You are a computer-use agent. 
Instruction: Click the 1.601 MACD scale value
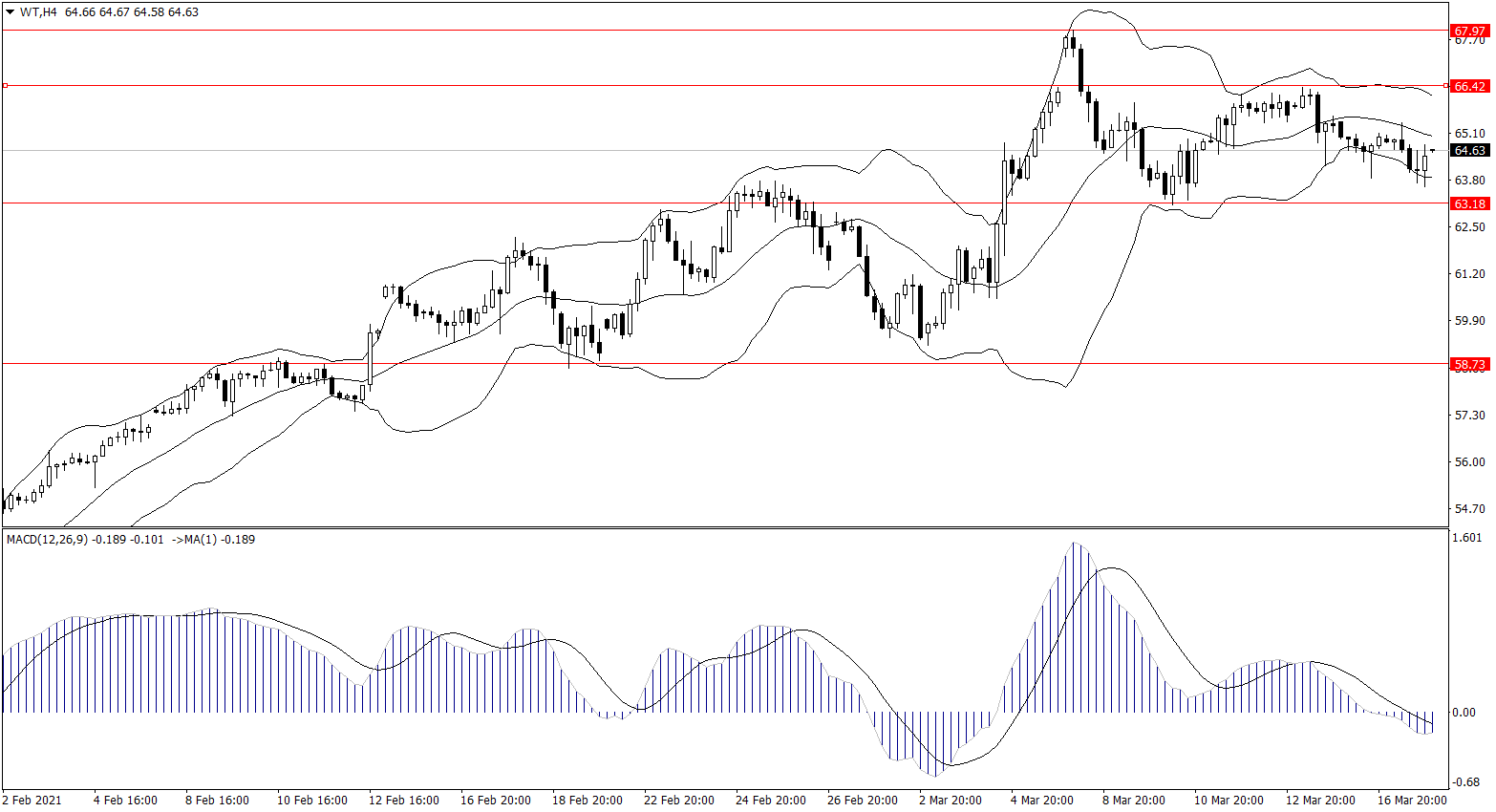click(1466, 538)
